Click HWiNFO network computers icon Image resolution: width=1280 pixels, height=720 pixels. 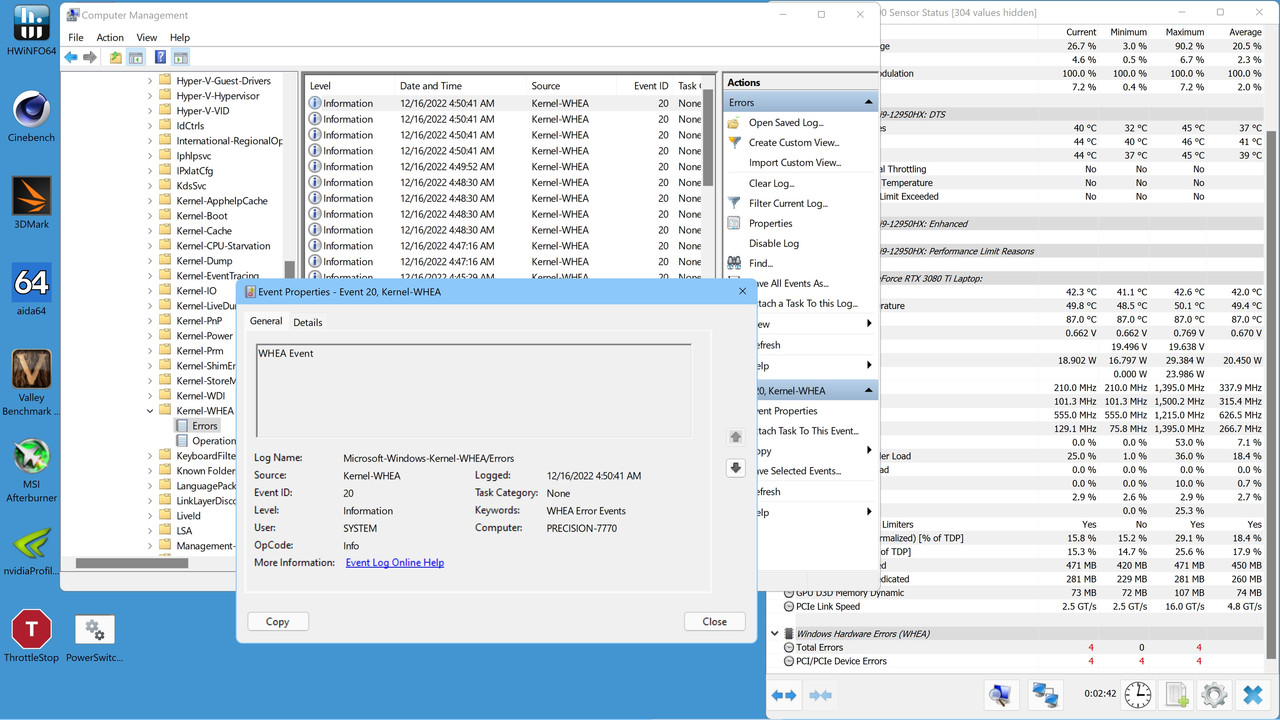[x=1045, y=694]
